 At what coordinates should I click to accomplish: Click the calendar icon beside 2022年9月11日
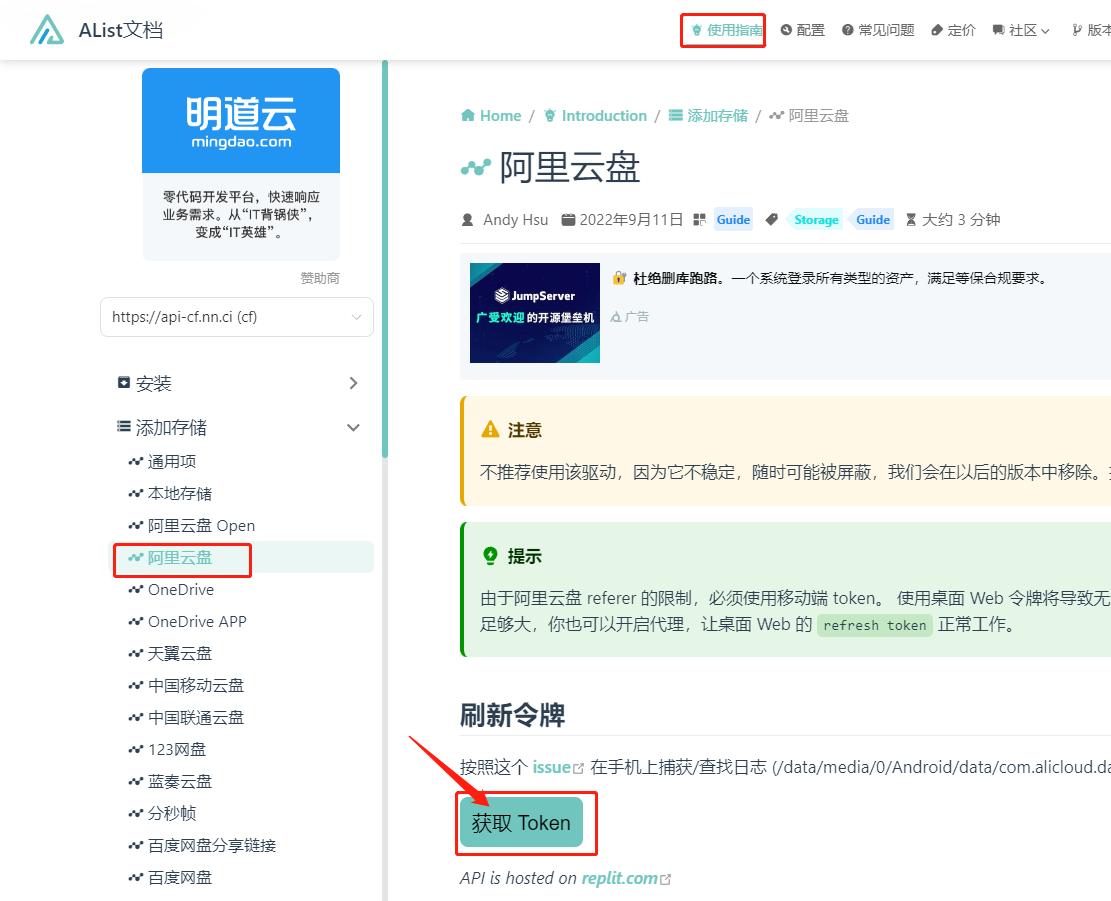point(568,220)
